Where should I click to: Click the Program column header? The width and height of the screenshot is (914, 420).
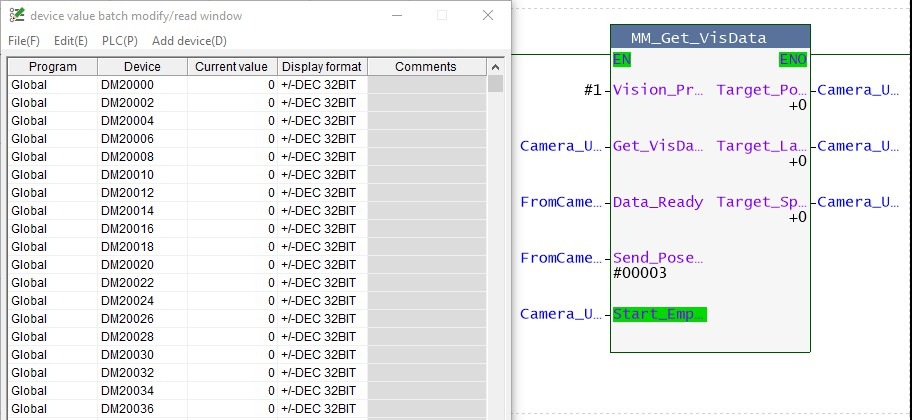click(x=52, y=67)
